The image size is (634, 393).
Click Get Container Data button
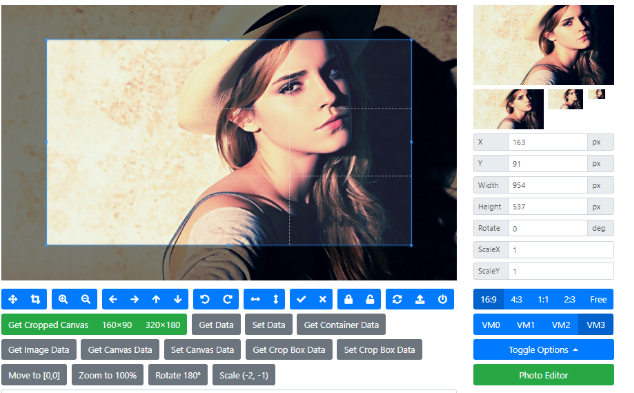341,325
